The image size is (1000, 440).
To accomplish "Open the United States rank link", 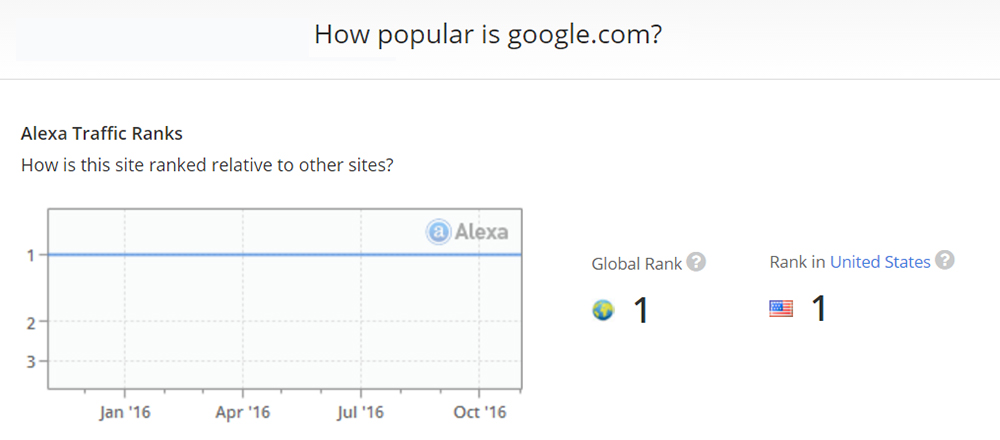I will click(x=880, y=262).
